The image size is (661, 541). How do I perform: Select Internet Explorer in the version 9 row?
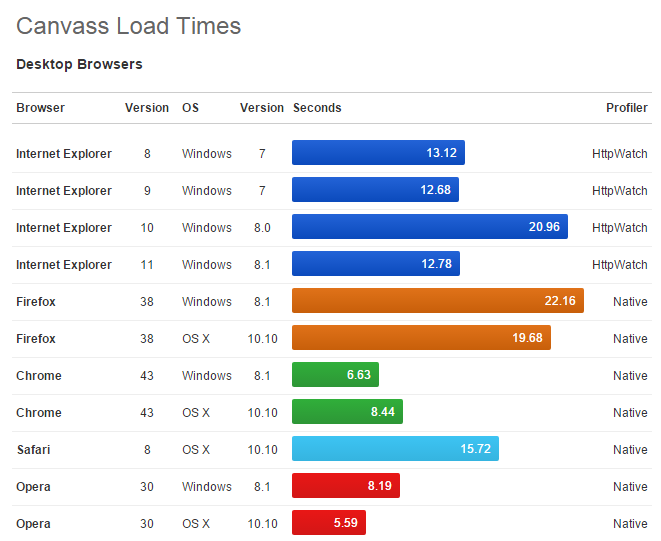click(x=64, y=191)
